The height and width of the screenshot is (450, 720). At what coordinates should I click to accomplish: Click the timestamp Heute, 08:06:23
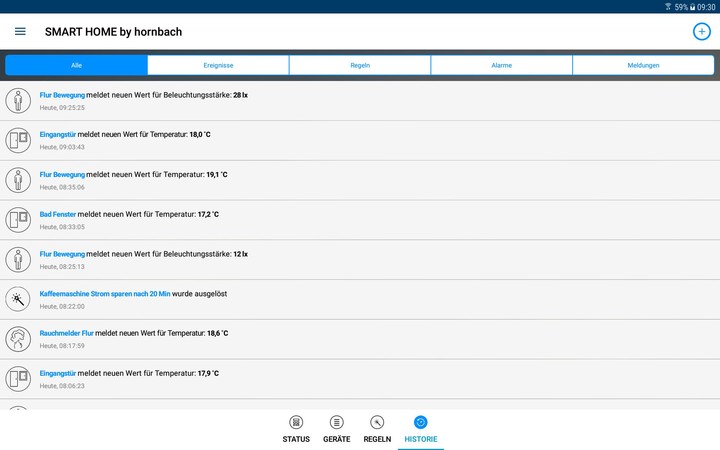click(62, 386)
